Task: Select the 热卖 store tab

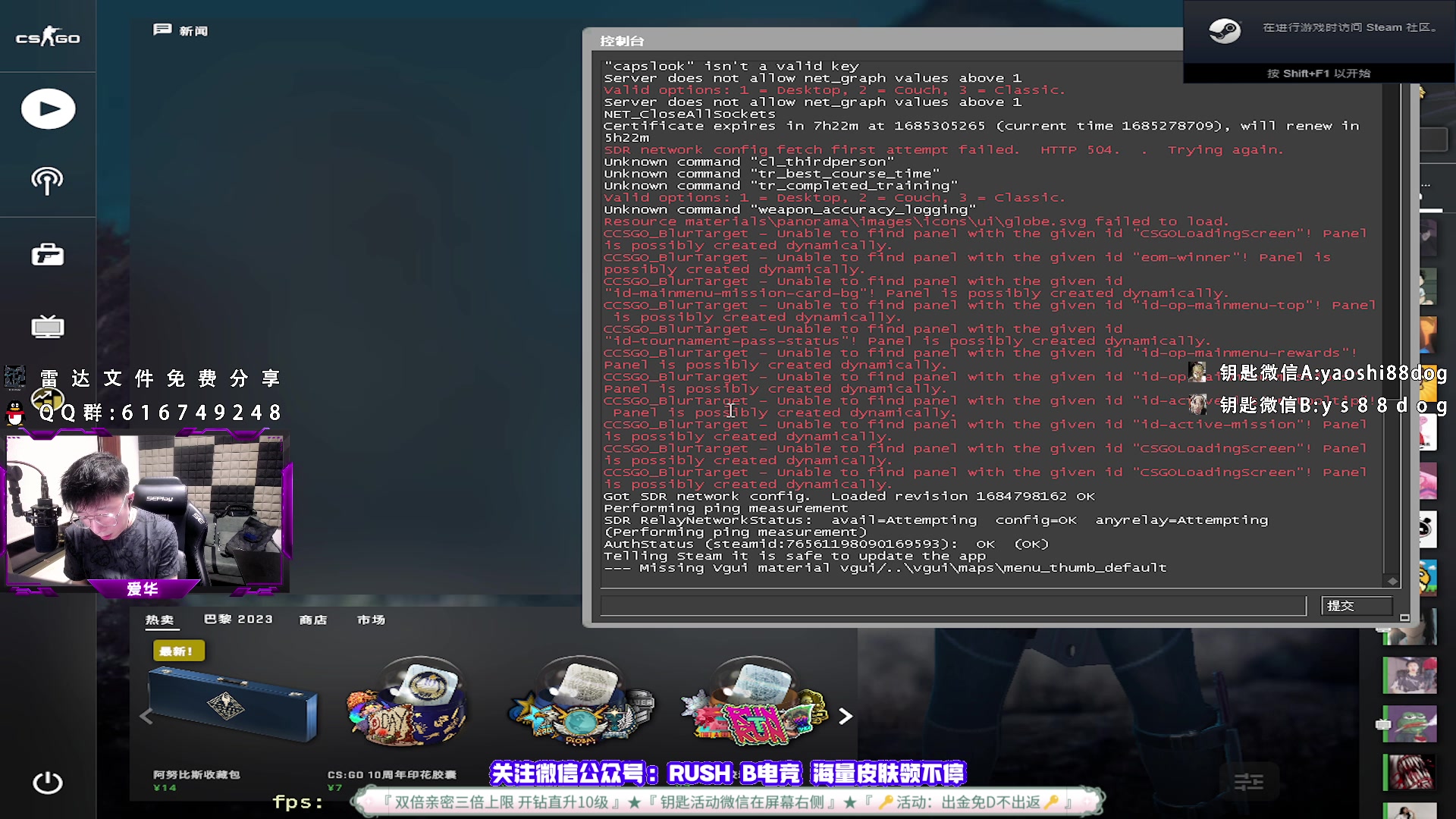Action: click(x=159, y=620)
